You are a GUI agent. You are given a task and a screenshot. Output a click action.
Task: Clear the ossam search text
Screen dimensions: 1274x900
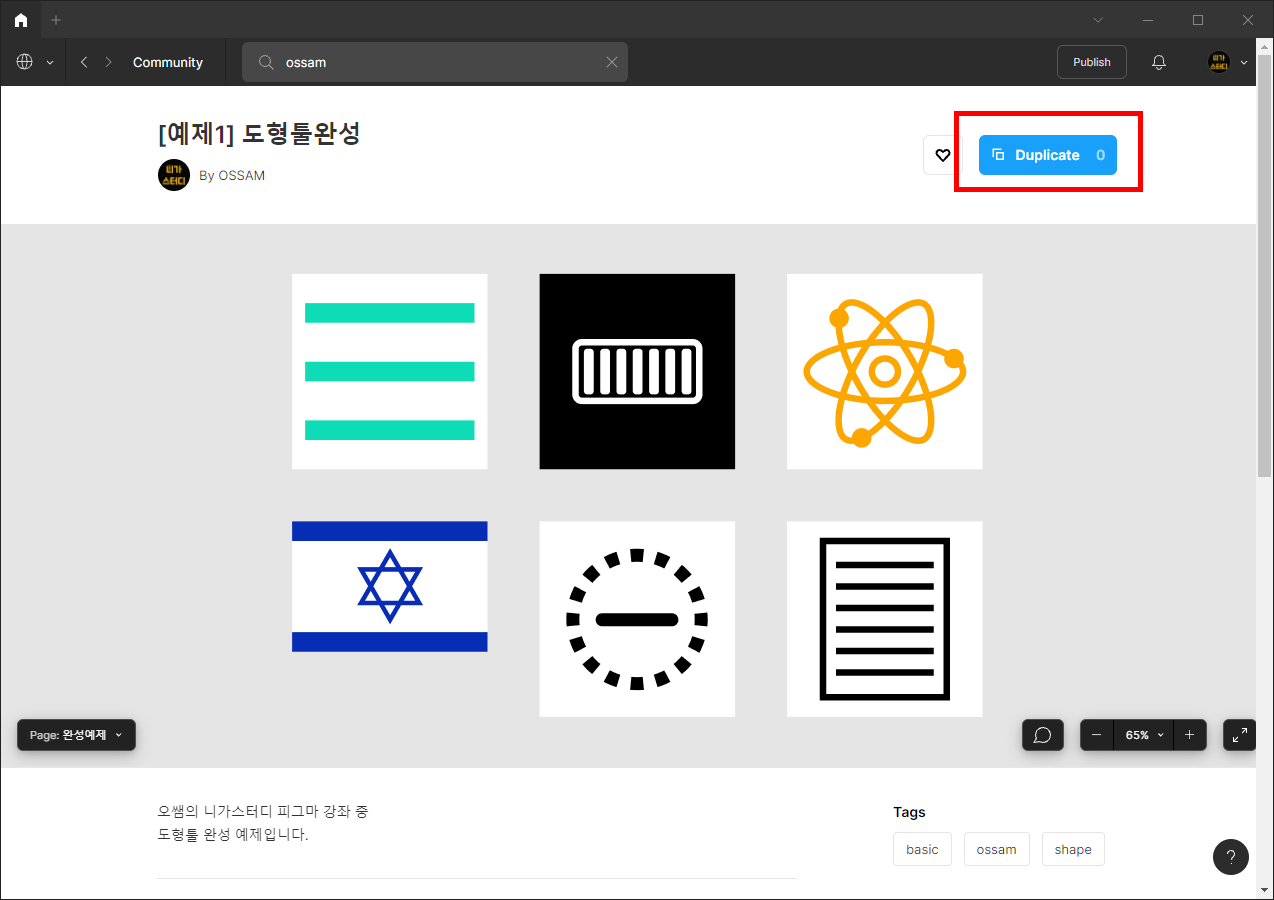click(612, 62)
